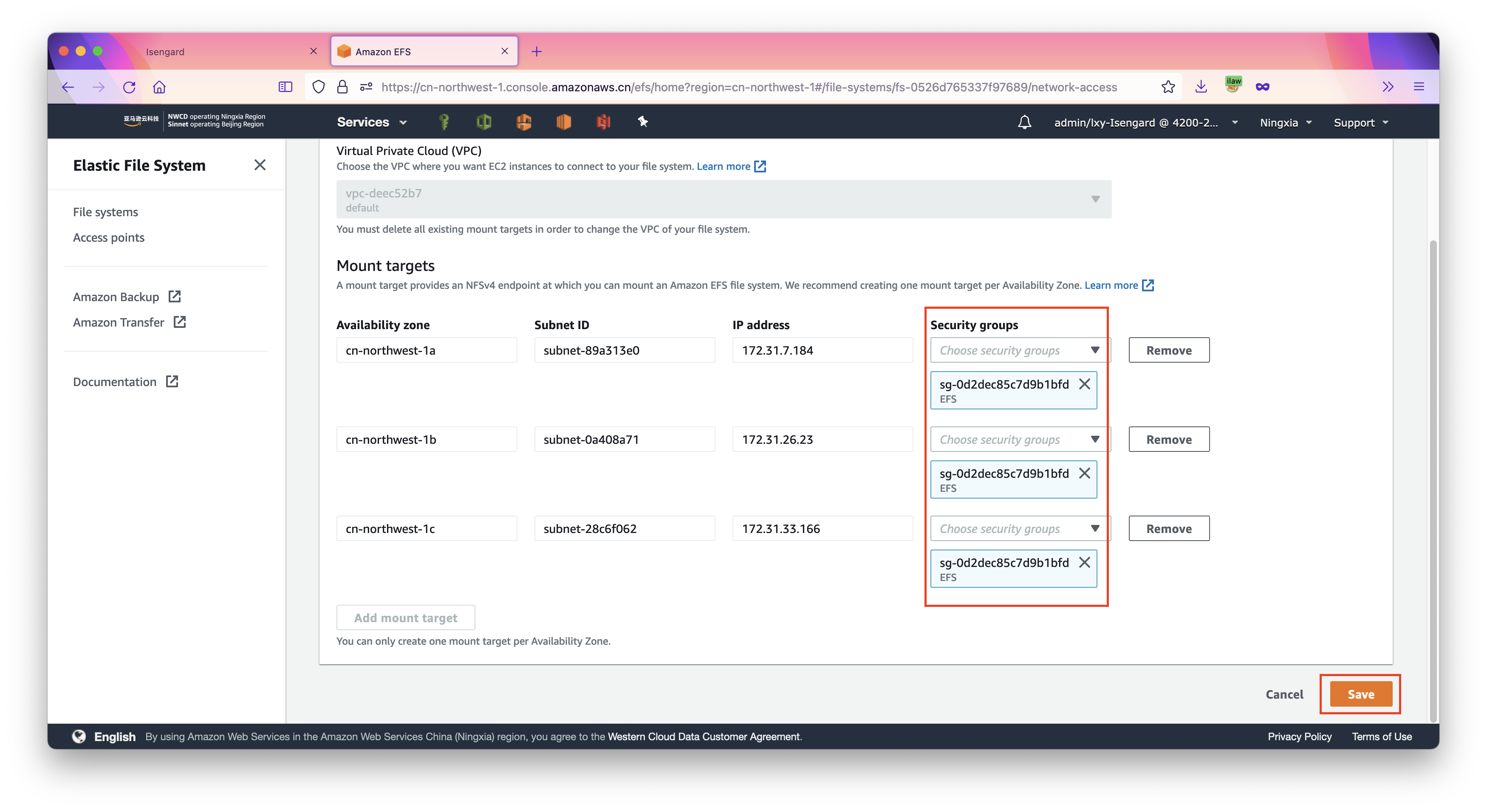Save the mount target changes
The height and width of the screenshot is (812, 1487).
coord(1361,694)
